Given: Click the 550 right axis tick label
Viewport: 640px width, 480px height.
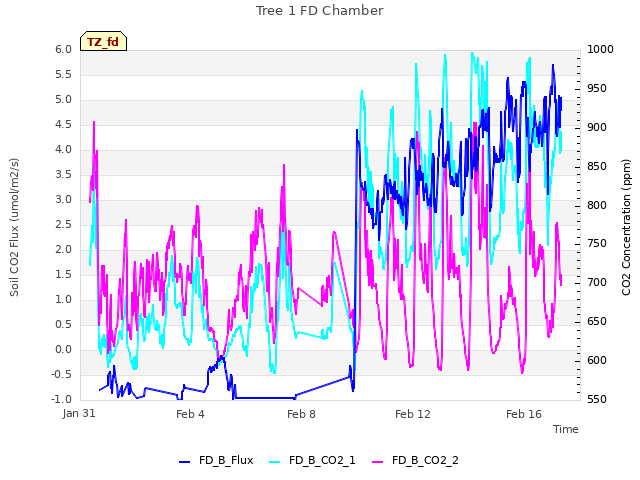Looking at the screenshot, I should [597, 399].
